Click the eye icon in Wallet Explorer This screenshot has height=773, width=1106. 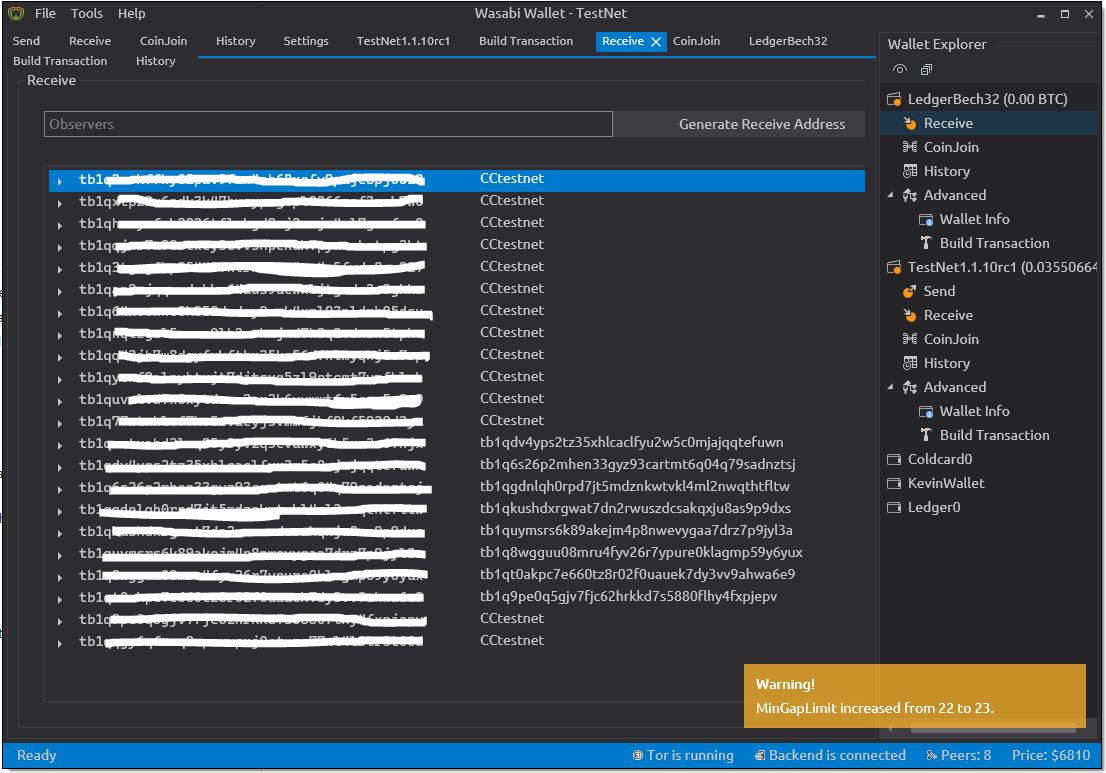899,69
